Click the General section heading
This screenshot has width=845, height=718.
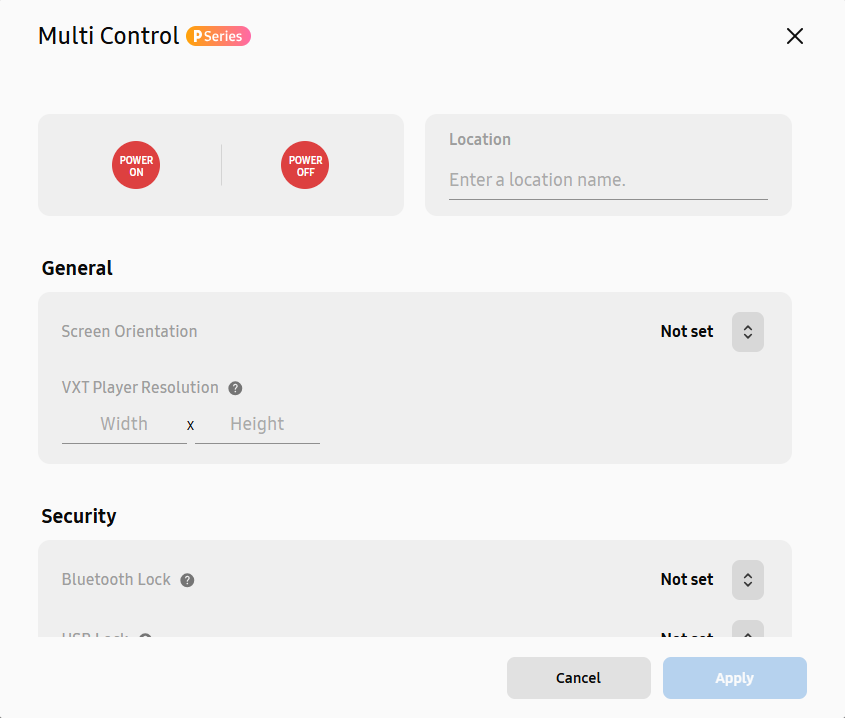pyautogui.click(x=77, y=268)
